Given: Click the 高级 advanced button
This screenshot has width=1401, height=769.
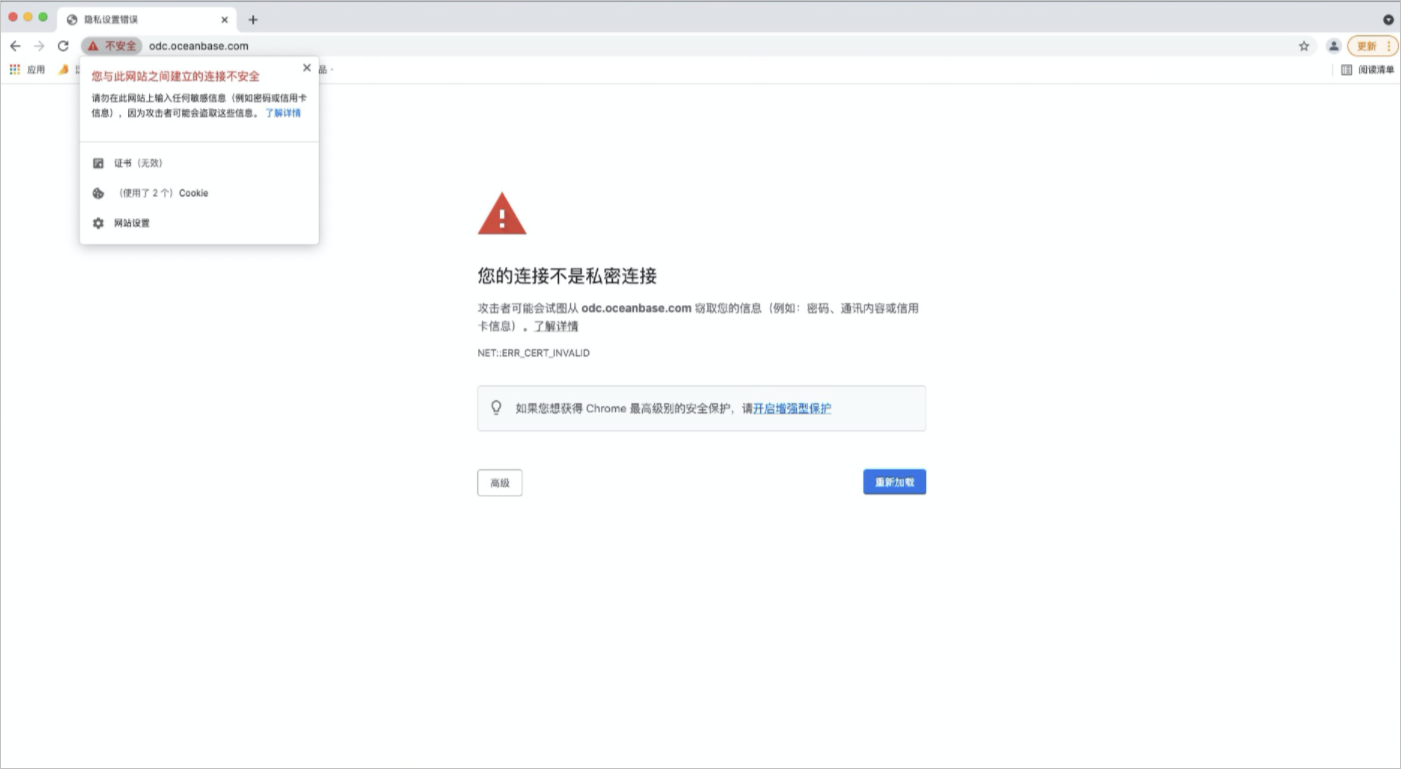Looking at the screenshot, I should point(500,483).
